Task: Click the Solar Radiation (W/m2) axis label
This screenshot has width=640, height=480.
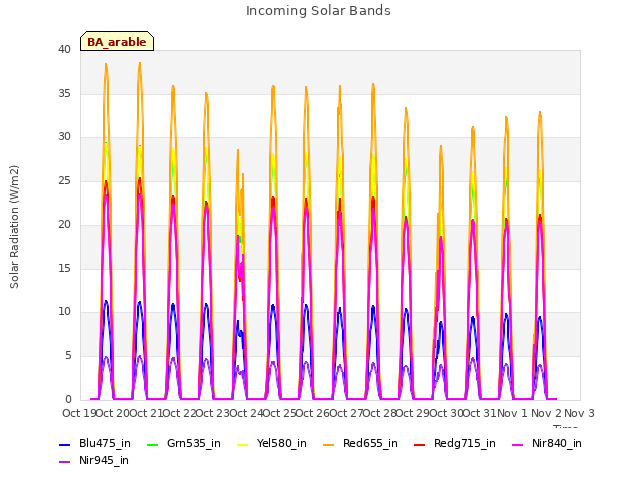Action: click(14, 227)
